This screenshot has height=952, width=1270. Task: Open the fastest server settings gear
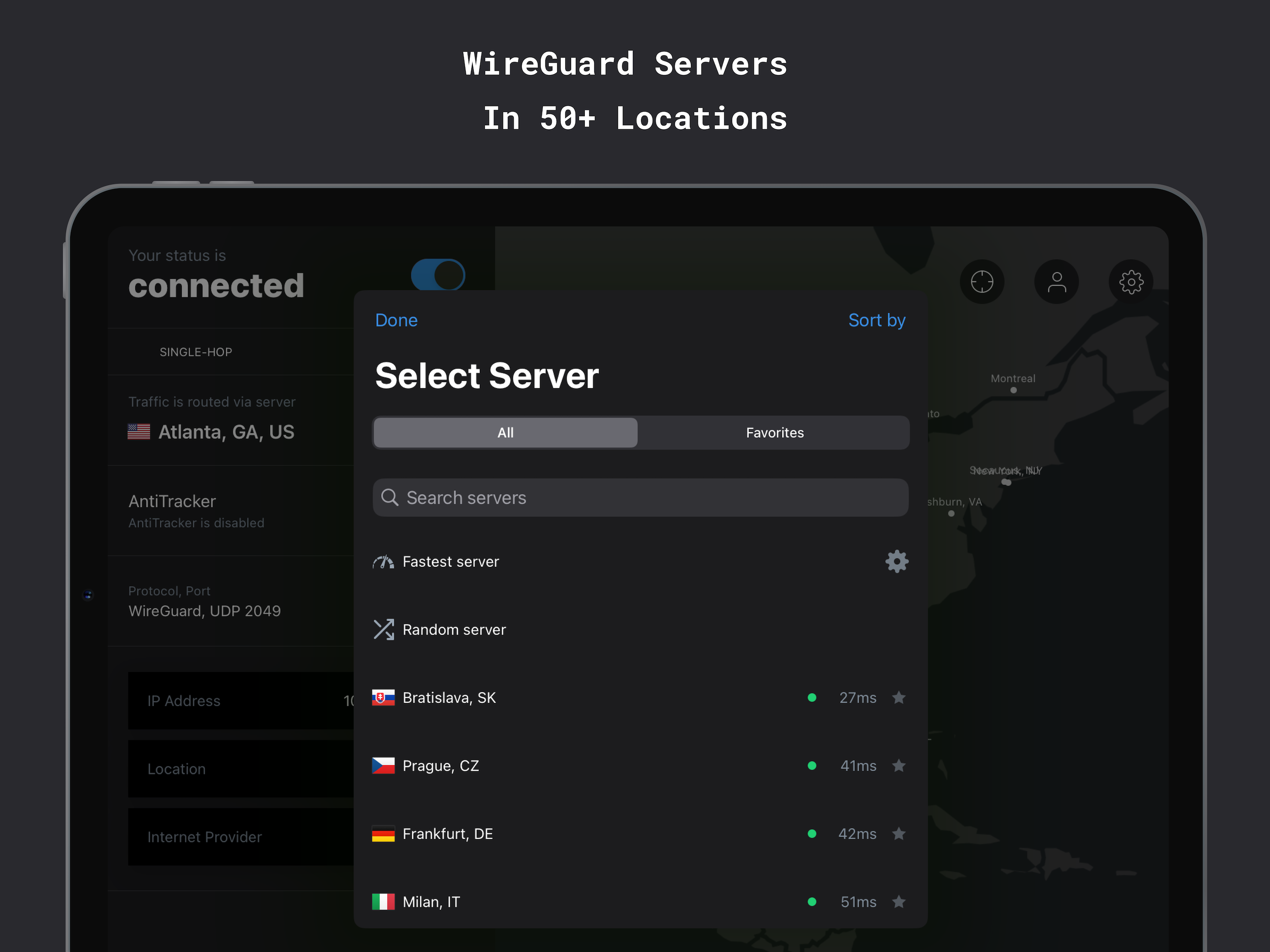pos(896,561)
